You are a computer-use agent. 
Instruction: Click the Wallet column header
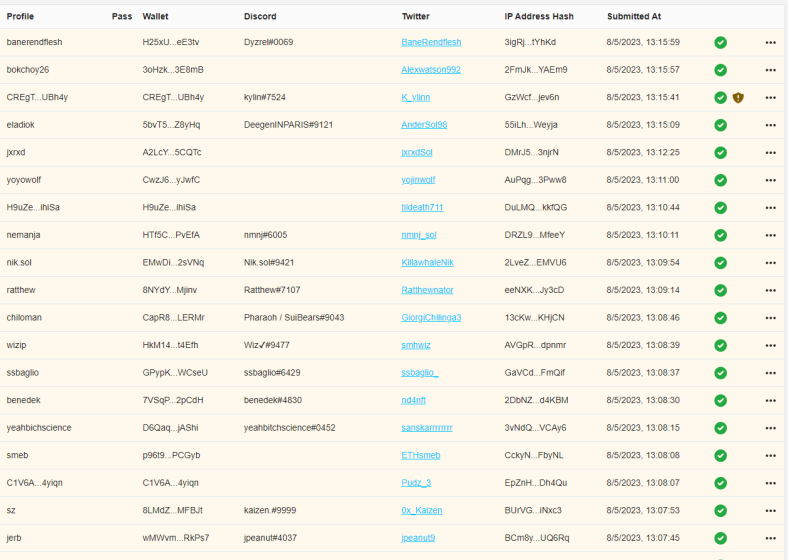(155, 17)
